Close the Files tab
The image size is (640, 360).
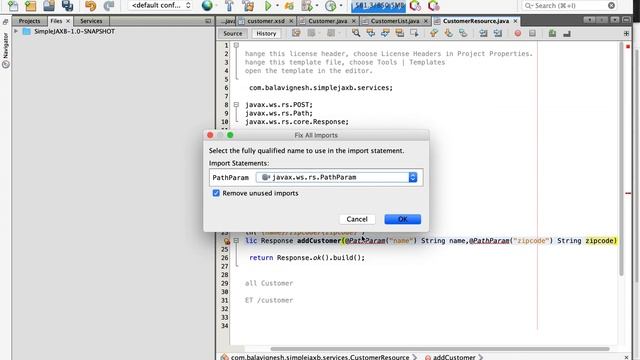68,21
